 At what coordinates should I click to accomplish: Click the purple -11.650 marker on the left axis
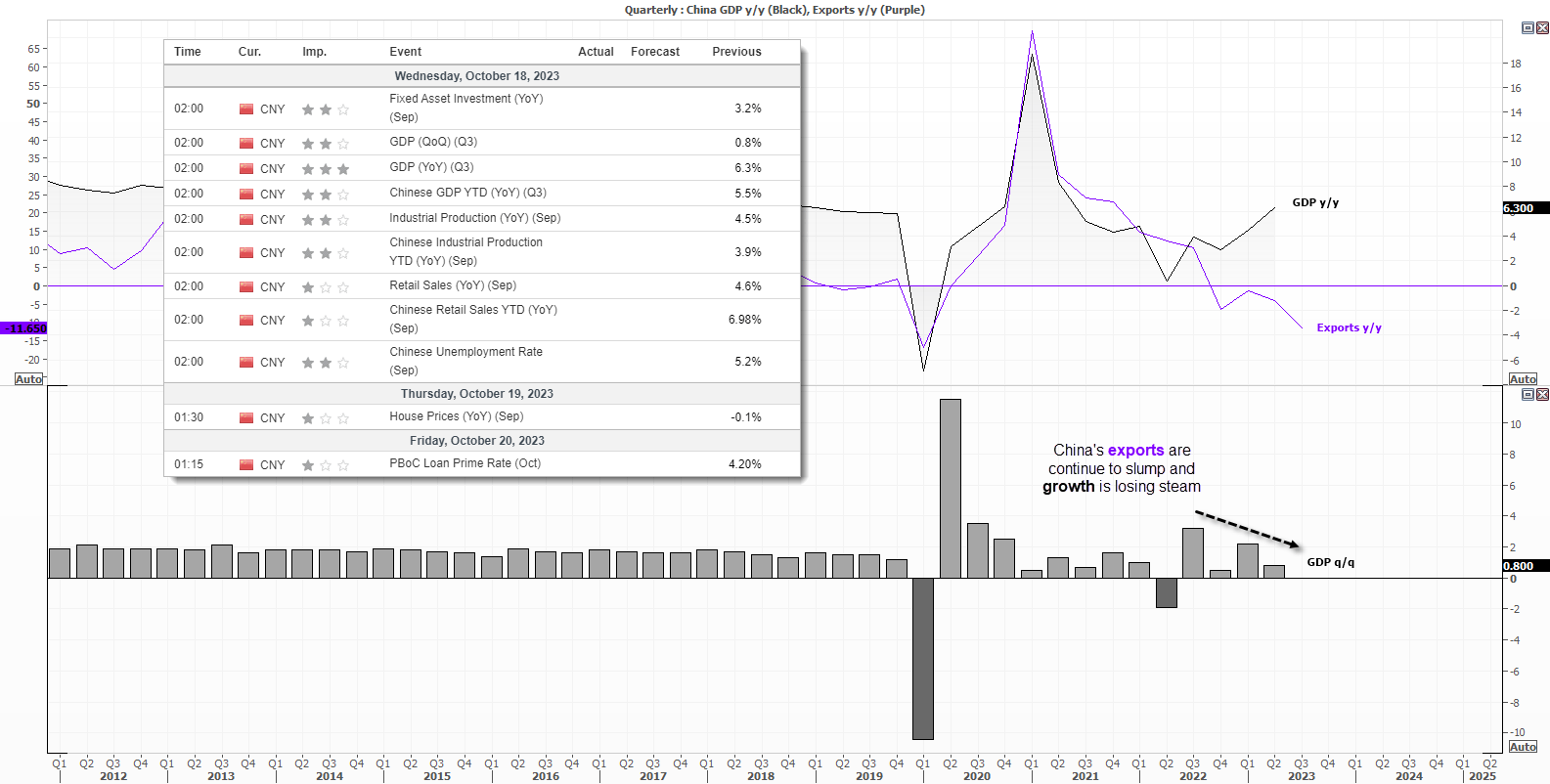tap(23, 328)
